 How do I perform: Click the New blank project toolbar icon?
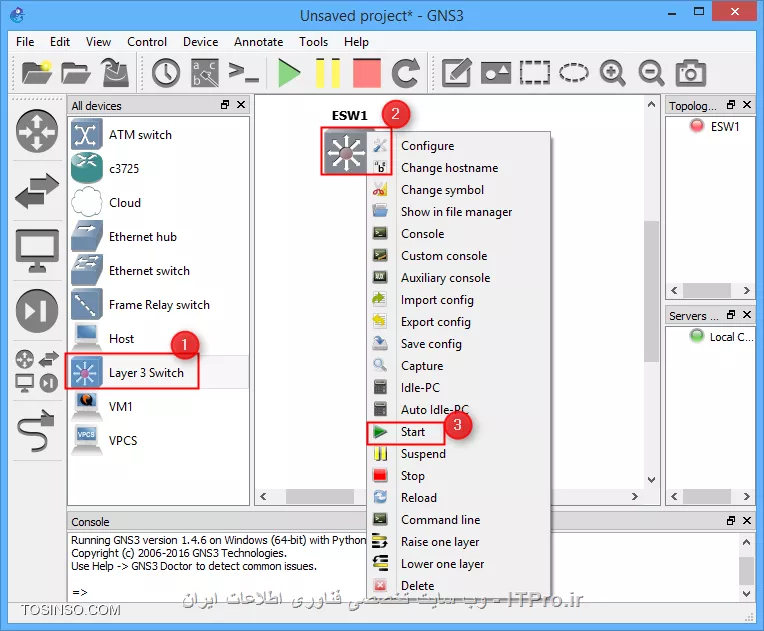pyautogui.click(x=37, y=73)
